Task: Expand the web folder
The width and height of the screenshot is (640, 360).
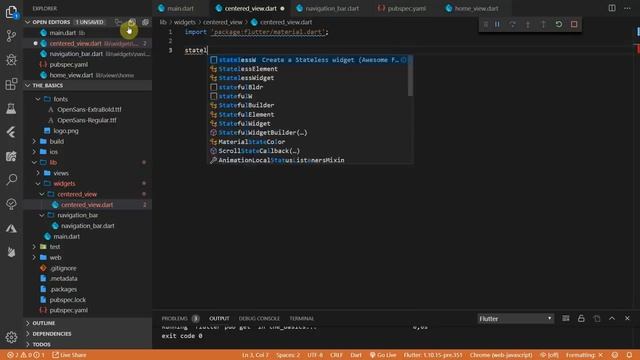Action: click(x=34, y=258)
